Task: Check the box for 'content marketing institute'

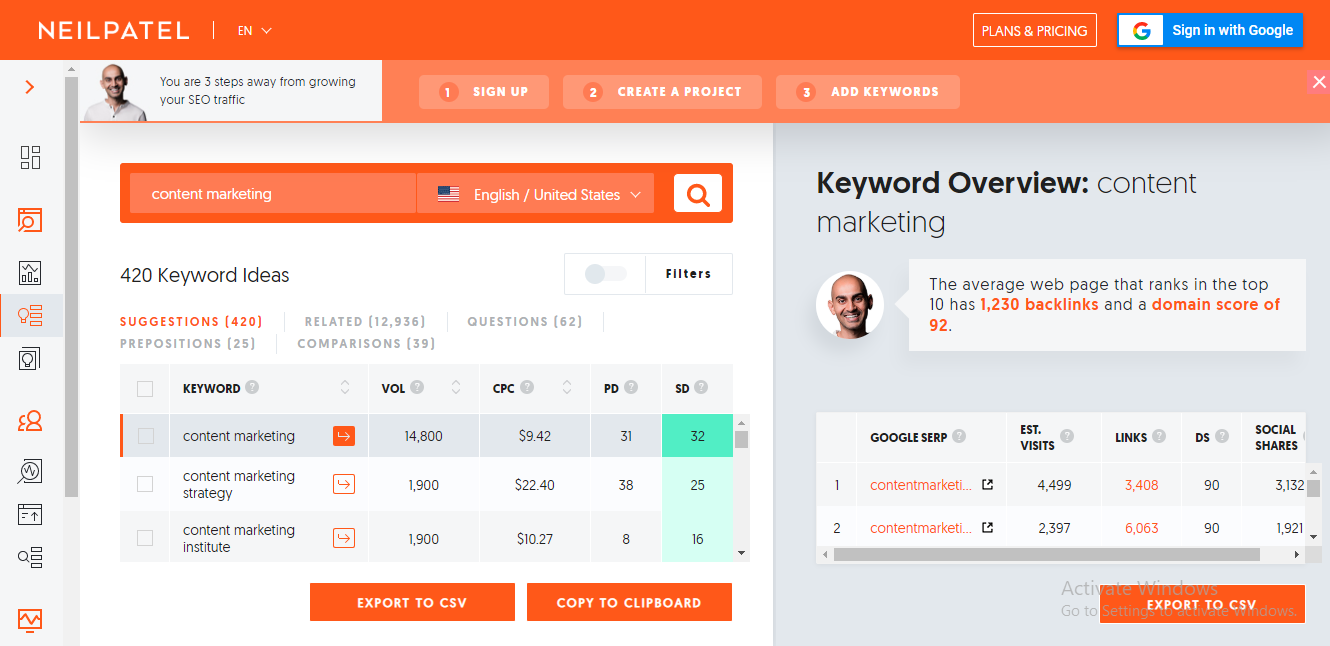Action: (145, 538)
